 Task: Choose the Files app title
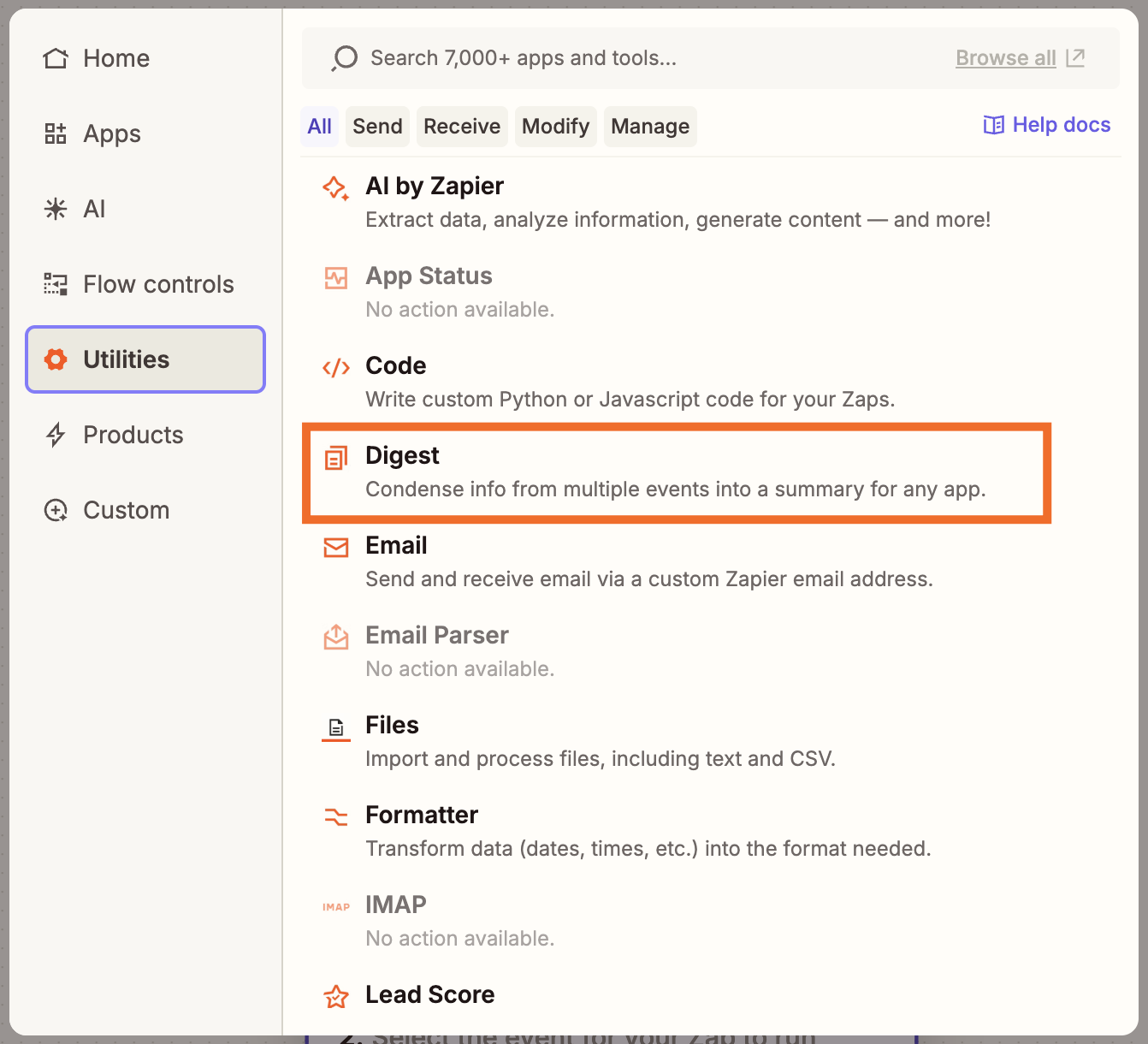click(x=392, y=725)
